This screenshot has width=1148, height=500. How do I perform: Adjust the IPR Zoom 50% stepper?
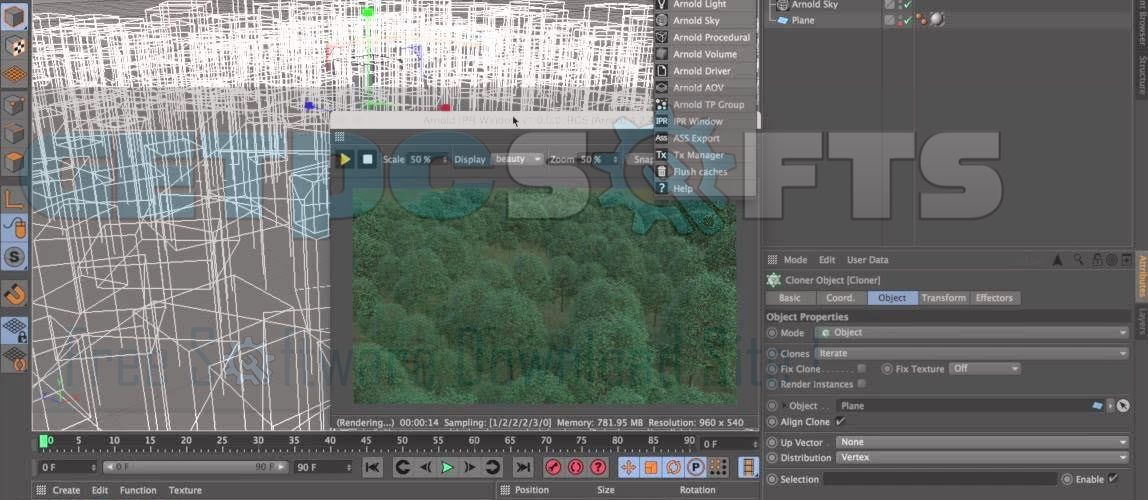616,159
